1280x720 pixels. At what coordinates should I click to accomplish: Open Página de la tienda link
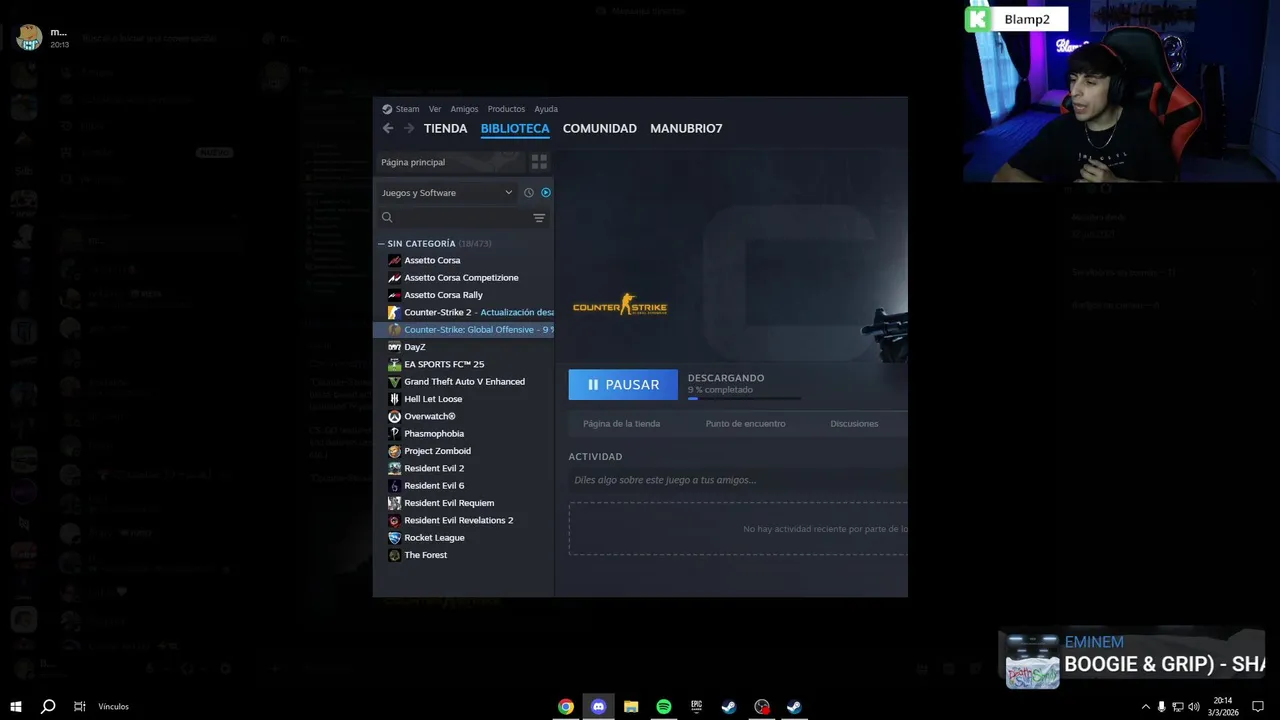[x=621, y=423]
